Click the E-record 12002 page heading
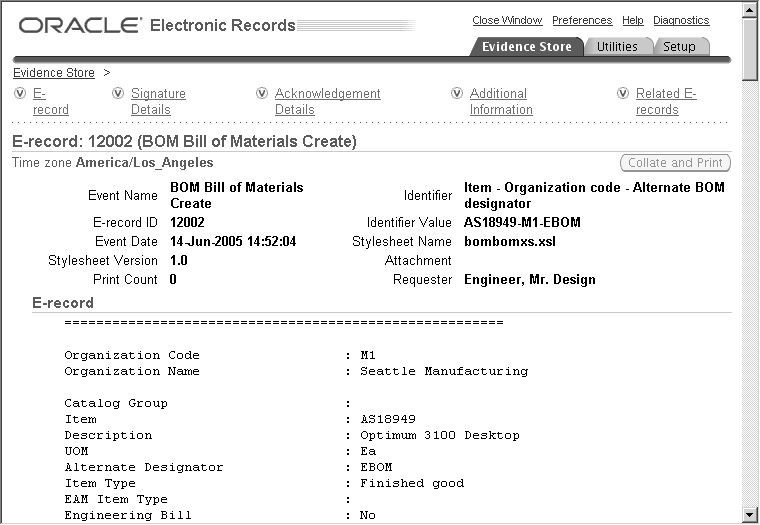 click(184, 142)
